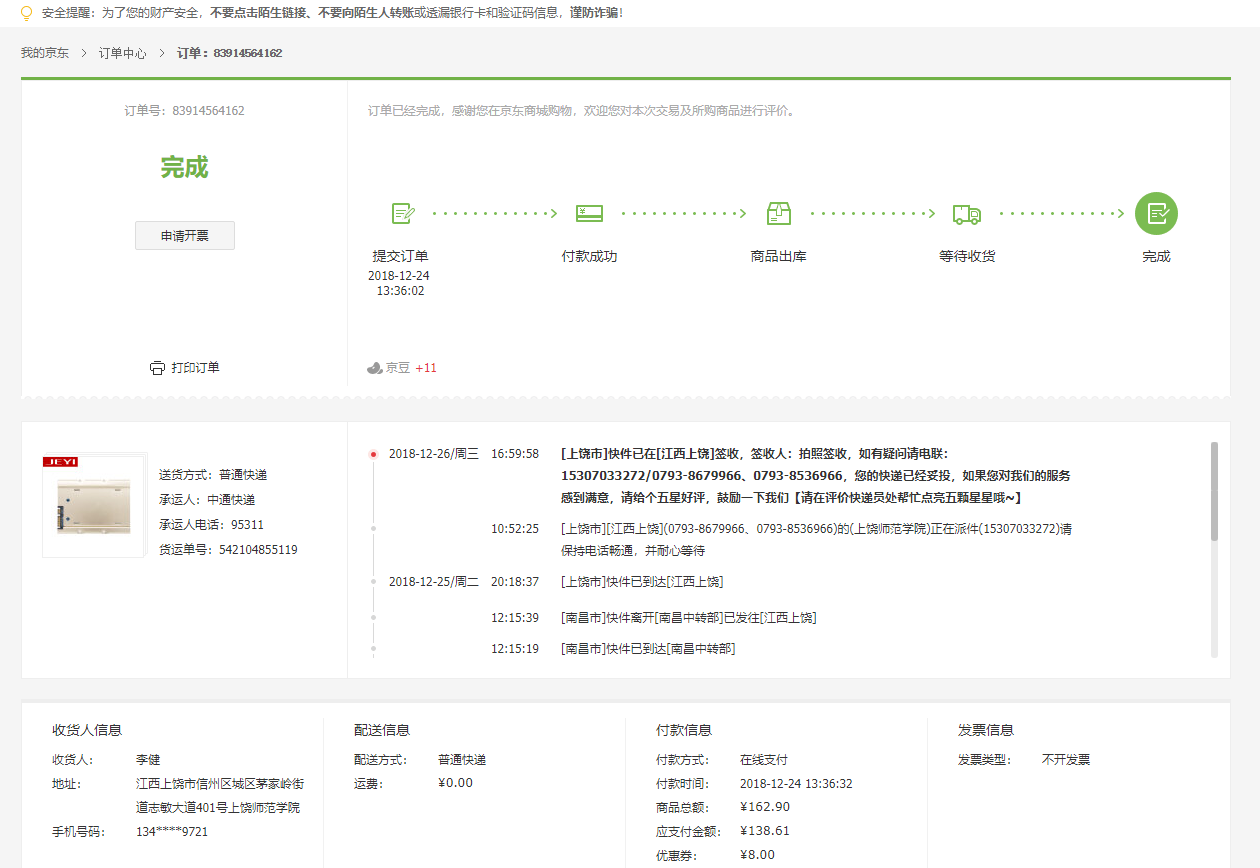Click the payable amount ¥138.61

click(x=765, y=831)
